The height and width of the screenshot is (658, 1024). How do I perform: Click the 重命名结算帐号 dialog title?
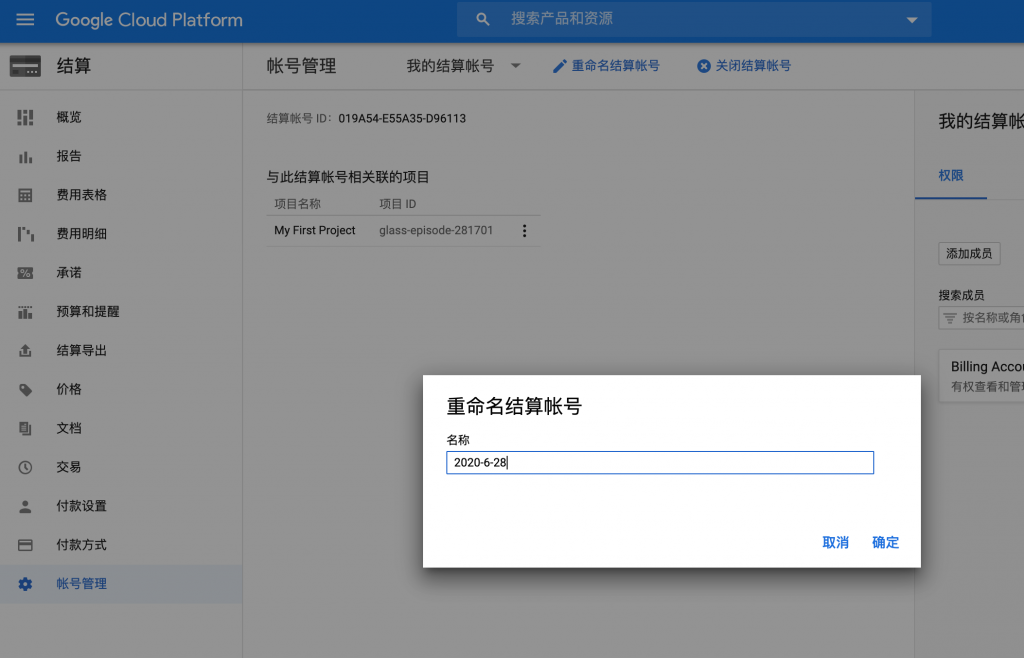coord(514,407)
